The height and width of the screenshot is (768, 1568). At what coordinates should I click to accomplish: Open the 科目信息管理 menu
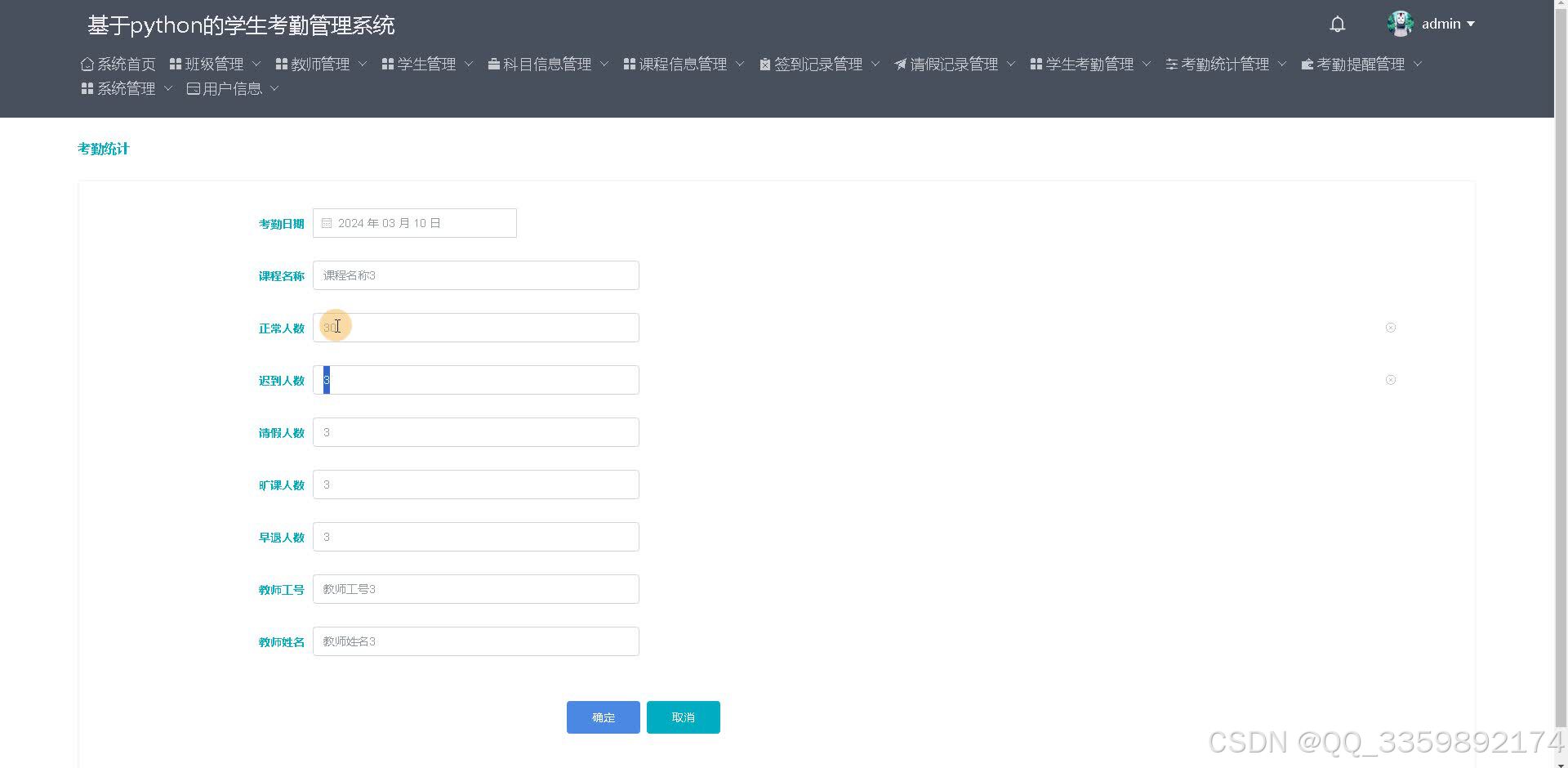tap(548, 64)
